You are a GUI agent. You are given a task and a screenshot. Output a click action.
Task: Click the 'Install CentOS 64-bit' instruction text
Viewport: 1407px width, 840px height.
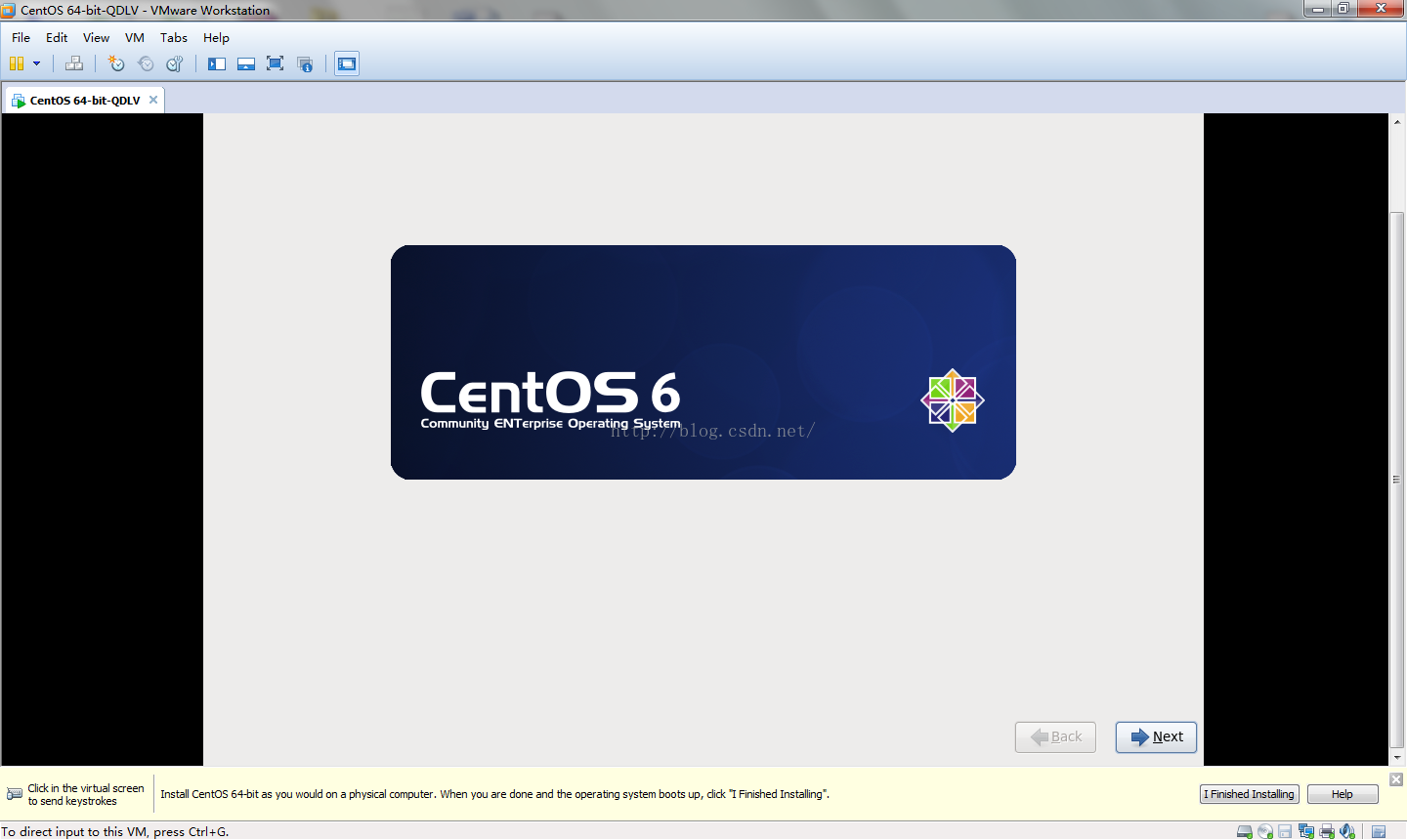[494, 794]
